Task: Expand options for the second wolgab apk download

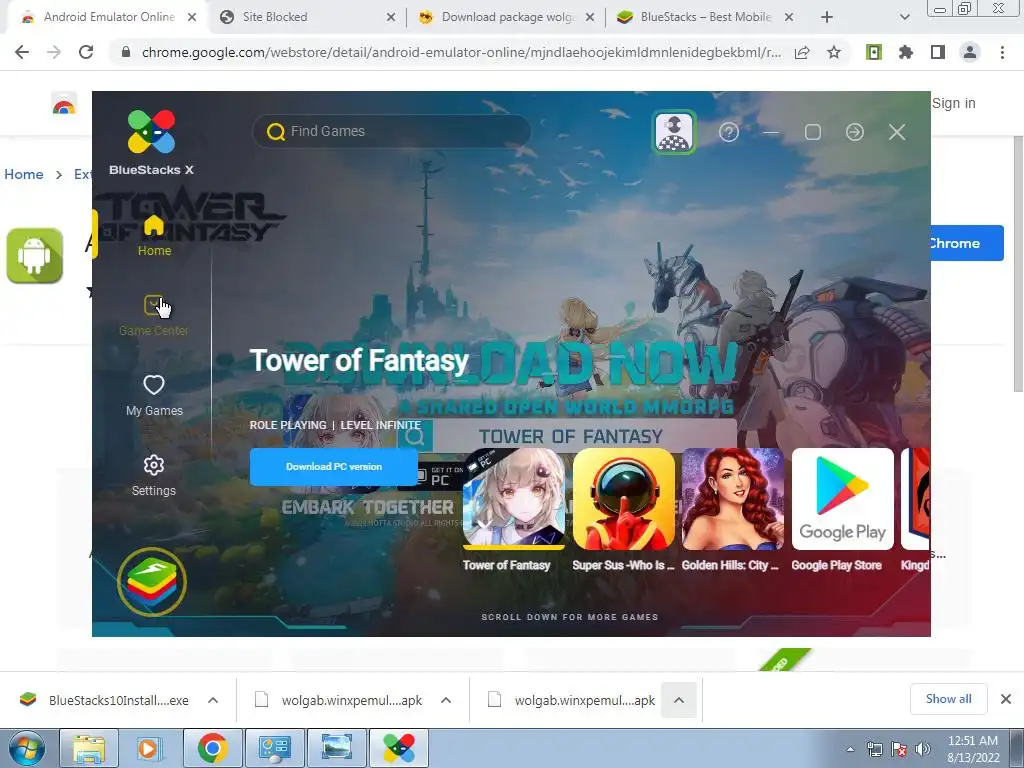Action: click(679, 700)
